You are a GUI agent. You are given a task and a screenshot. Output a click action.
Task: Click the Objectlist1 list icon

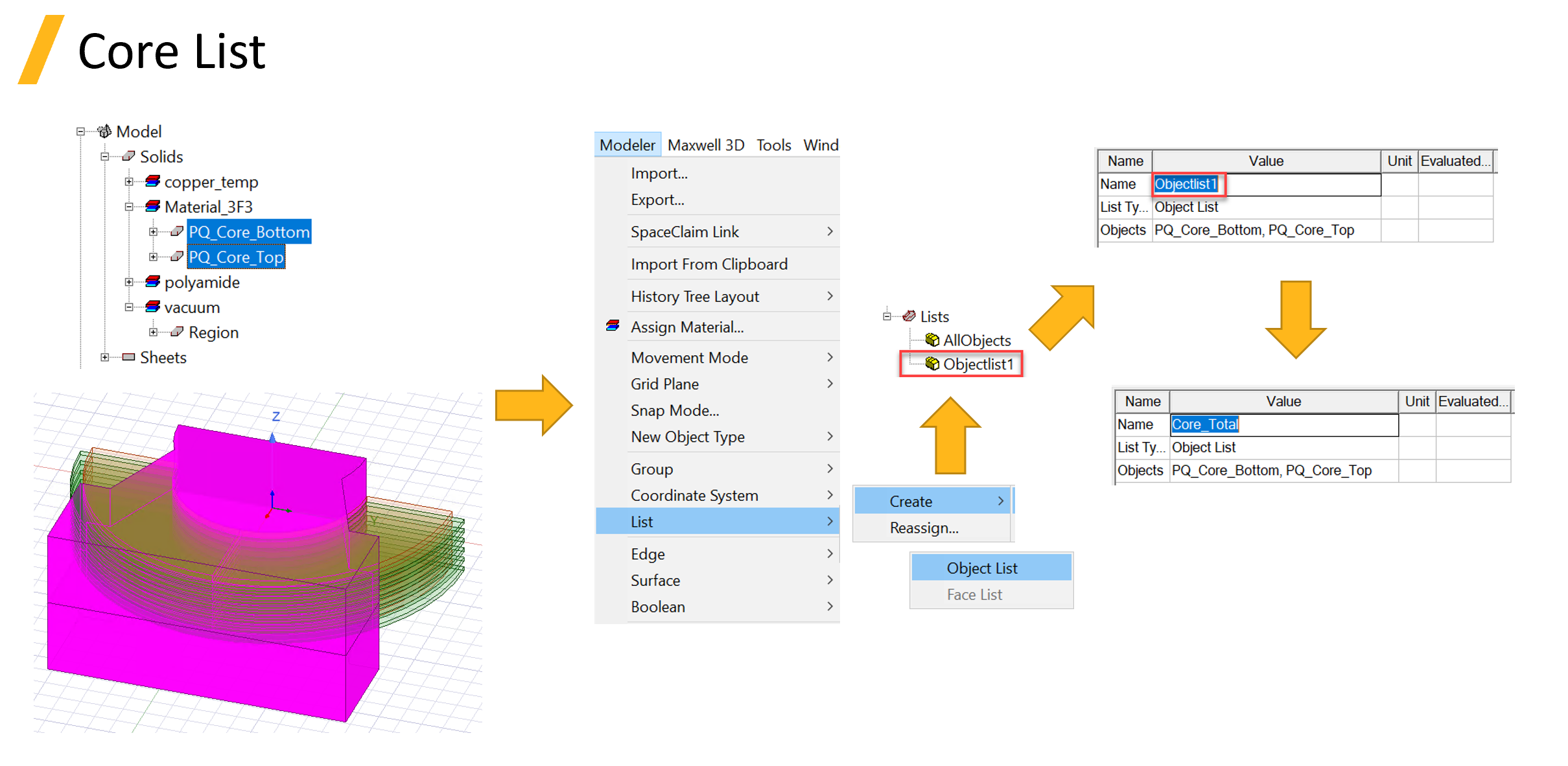point(932,364)
